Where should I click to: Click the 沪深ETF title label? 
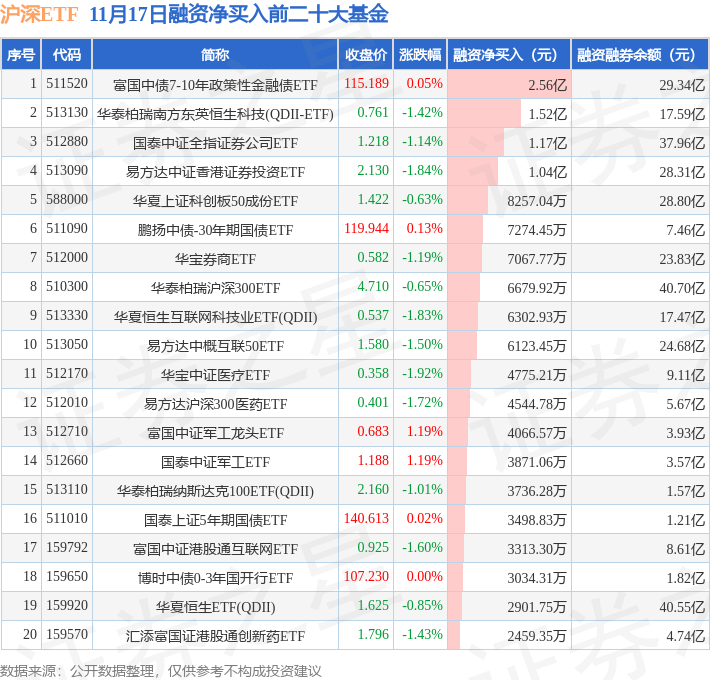(39, 14)
